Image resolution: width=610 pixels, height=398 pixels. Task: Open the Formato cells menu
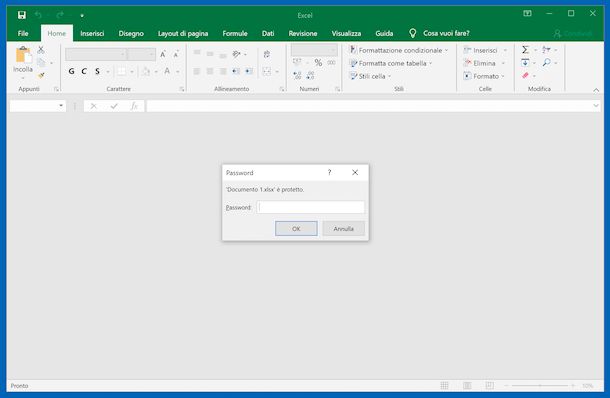pyautogui.click(x=484, y=76)
